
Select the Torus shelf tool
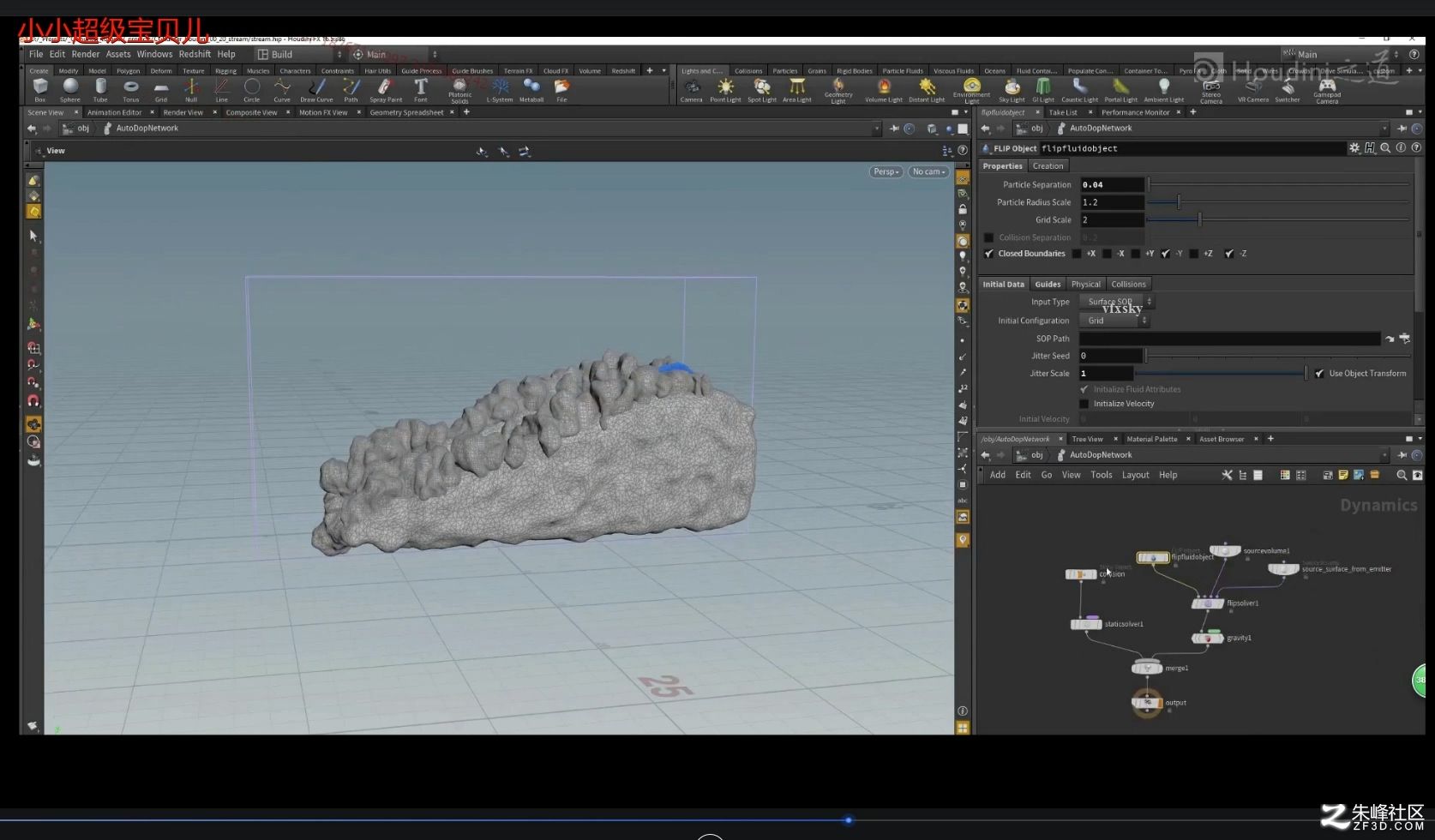(x=130, y=89)
